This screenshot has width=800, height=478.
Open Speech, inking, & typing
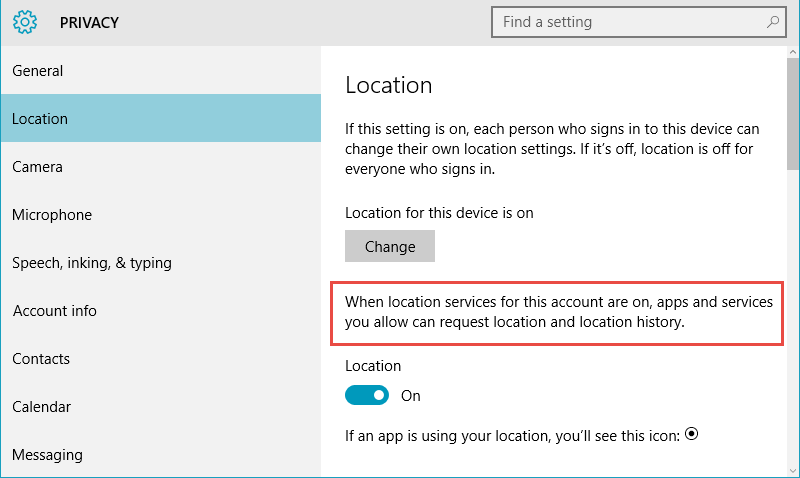tap(161, 262)
